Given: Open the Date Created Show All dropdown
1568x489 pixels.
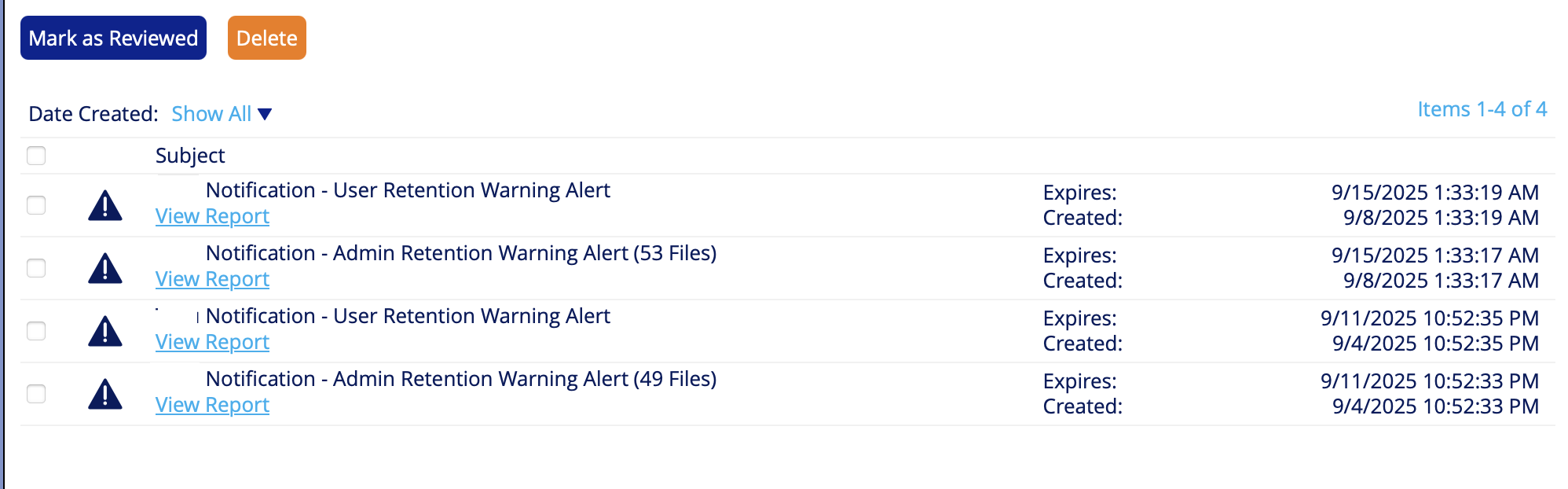Looking at the screenshot, I should click(x=211, y=114).
